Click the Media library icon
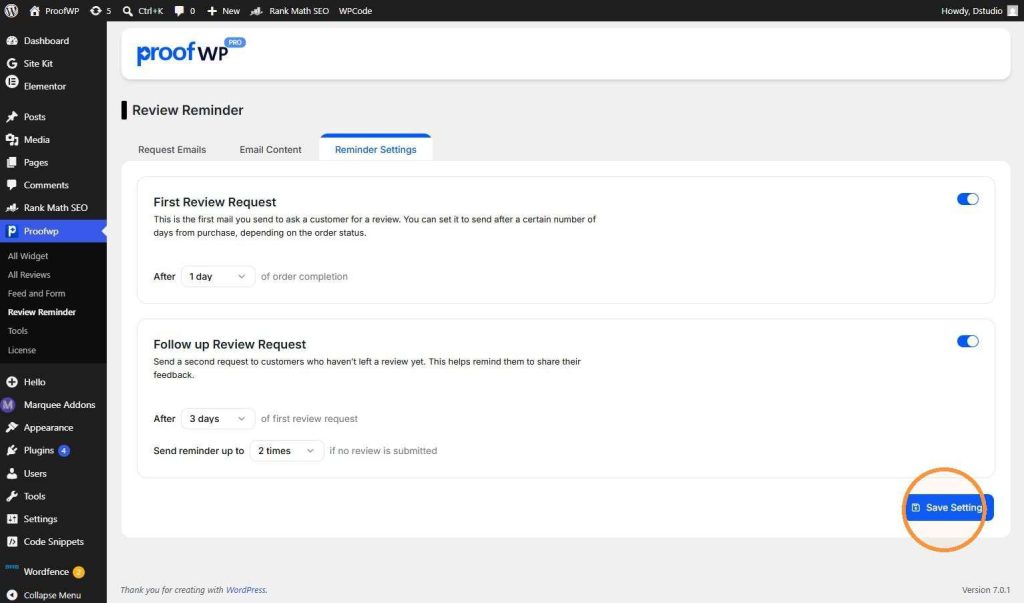 point(12,140)
